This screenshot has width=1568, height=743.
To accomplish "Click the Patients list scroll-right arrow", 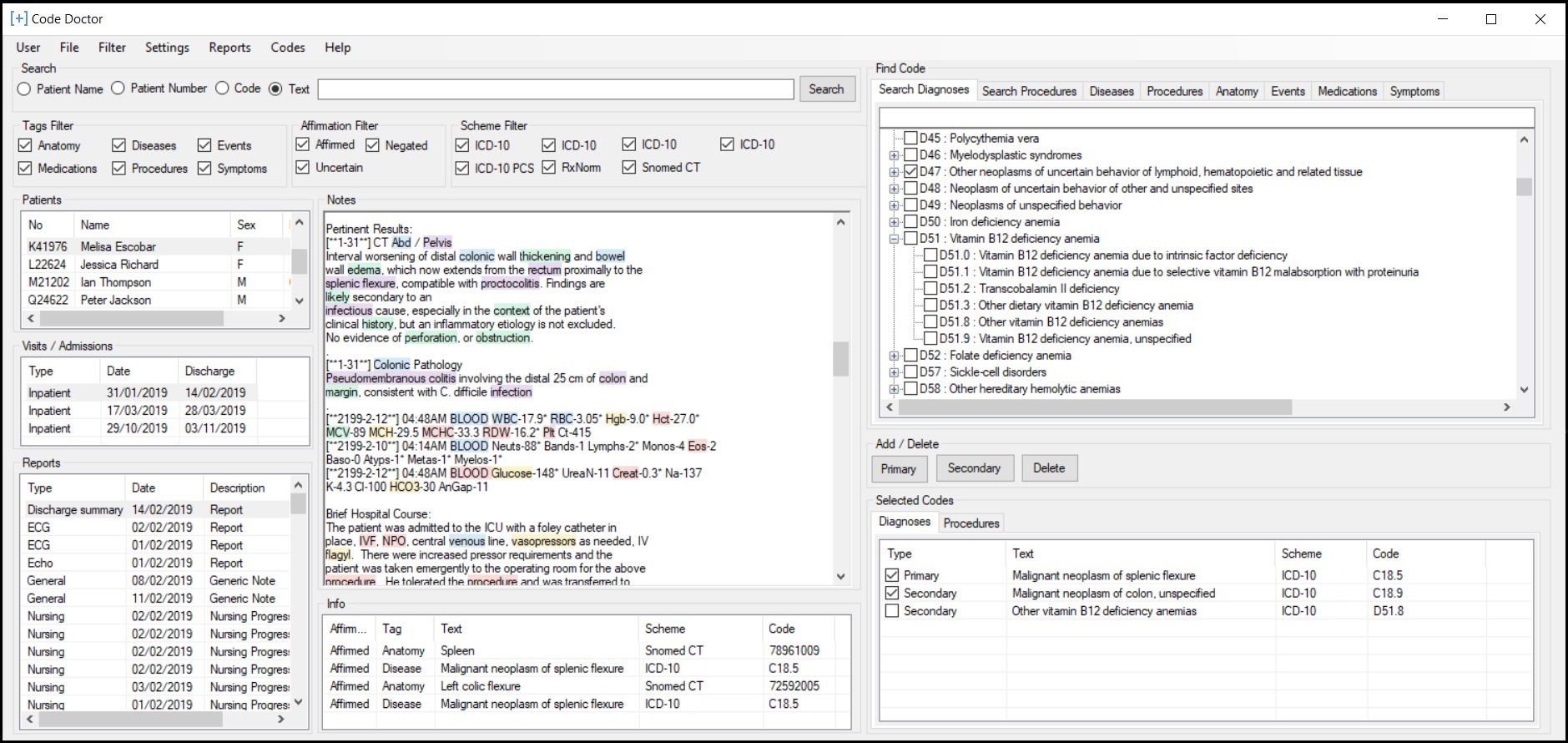I will [282, 318].
